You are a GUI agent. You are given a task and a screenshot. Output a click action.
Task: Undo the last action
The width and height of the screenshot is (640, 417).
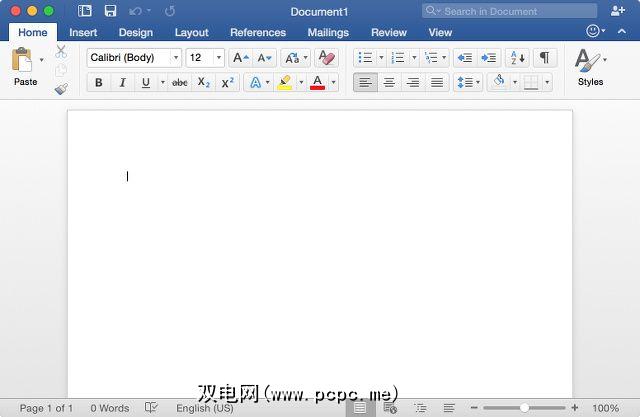pos(135,11)
